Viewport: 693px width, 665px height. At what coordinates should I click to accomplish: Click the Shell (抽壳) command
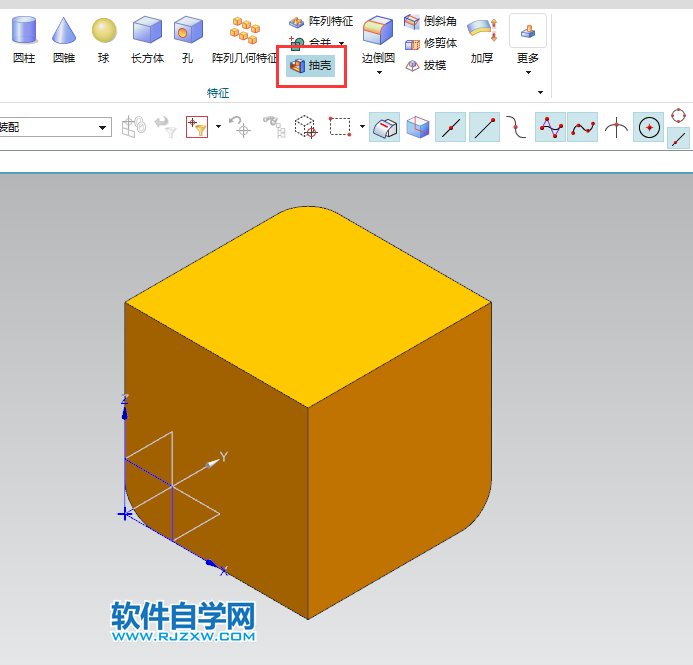pos(311,65)
